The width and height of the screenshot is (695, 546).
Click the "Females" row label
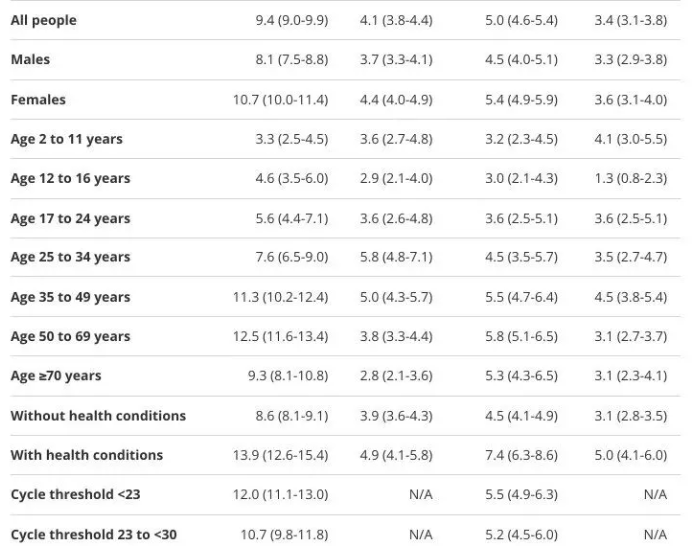pyautogui.click(x=38, y=100)
